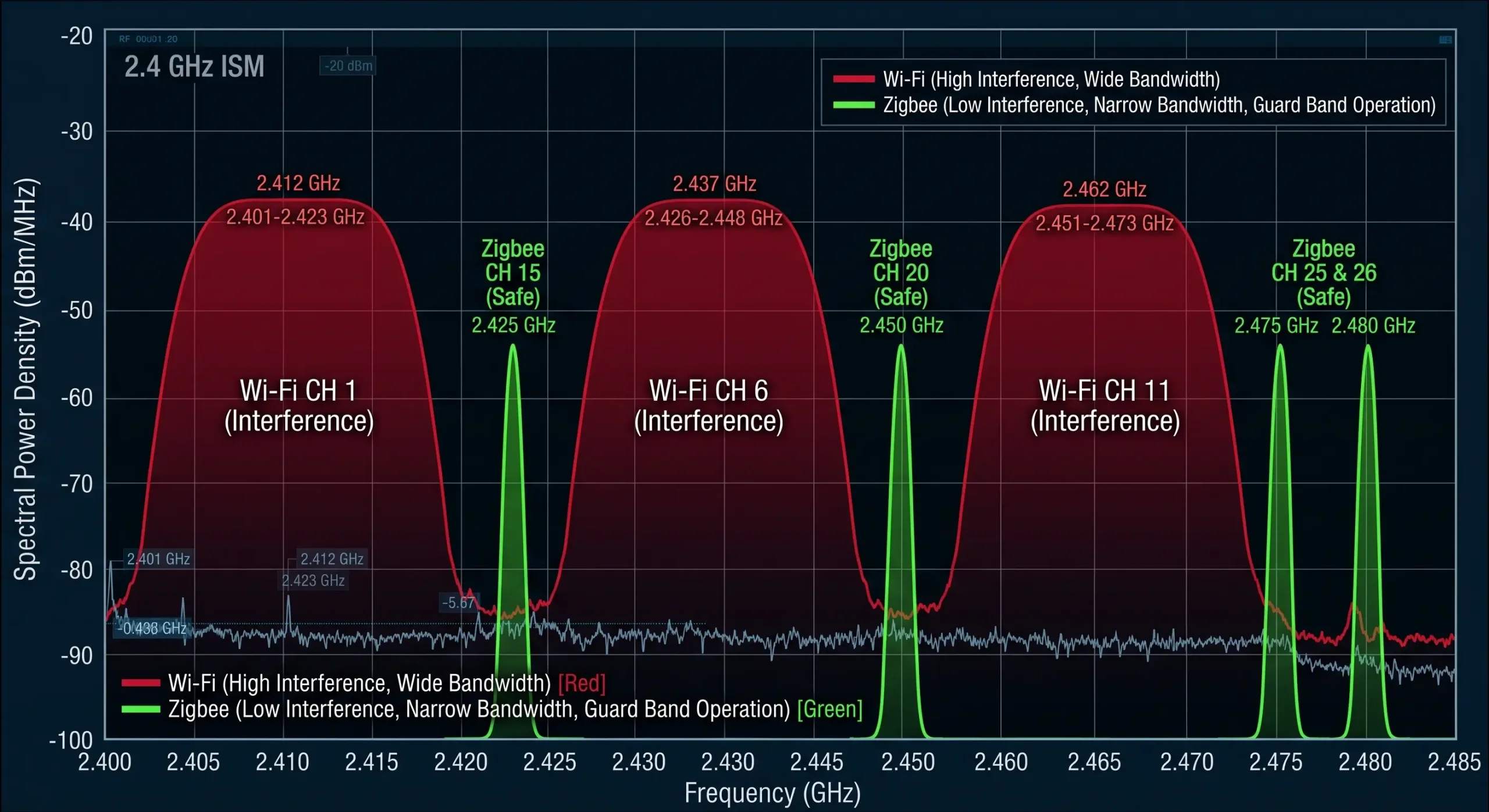Click the 'Spectral Power Density (dBm/MHz)' axis title
The image size is (1489, 812).
tap(26, 379)
